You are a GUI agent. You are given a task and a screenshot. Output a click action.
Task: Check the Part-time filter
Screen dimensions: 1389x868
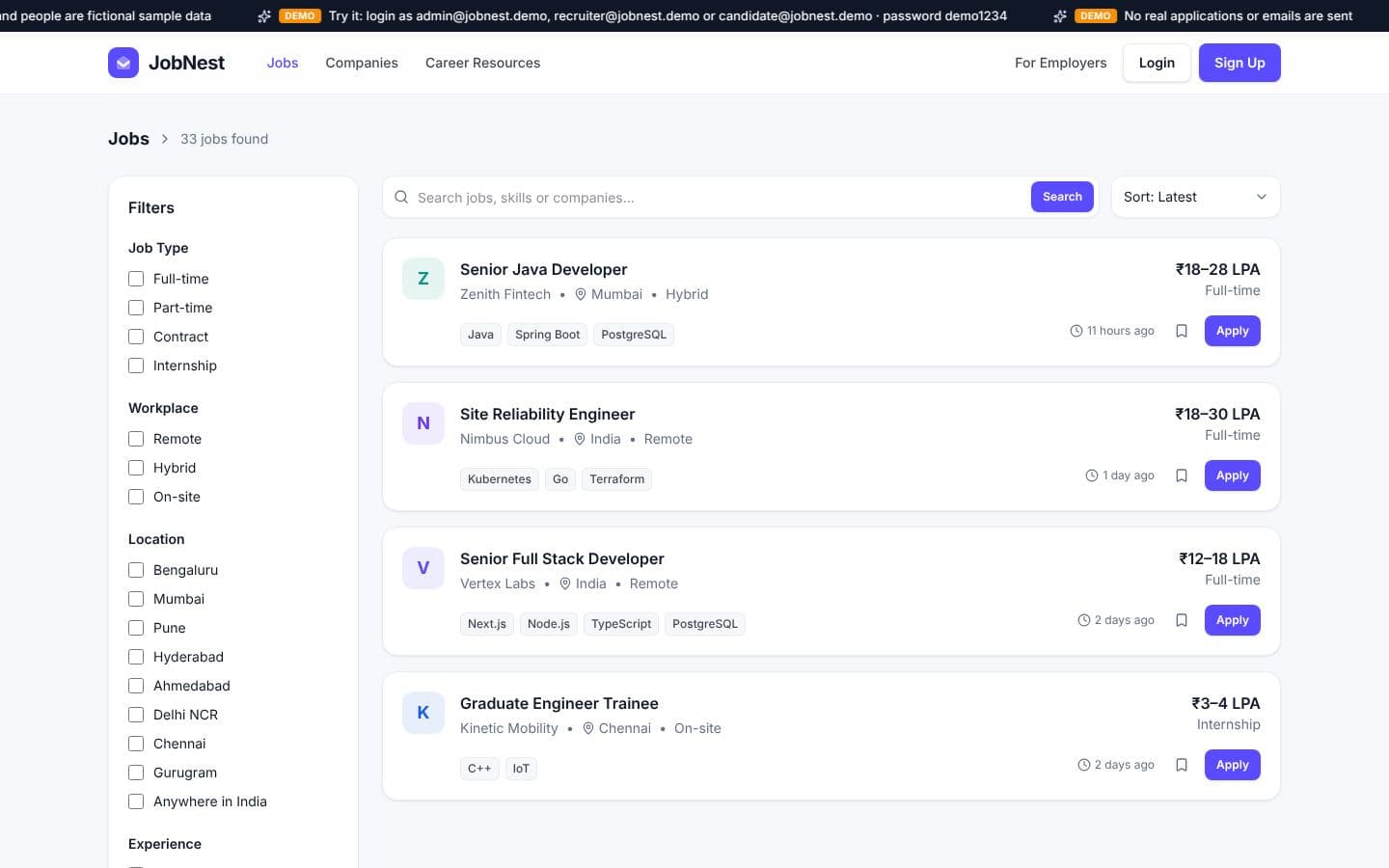pos(136,308)
